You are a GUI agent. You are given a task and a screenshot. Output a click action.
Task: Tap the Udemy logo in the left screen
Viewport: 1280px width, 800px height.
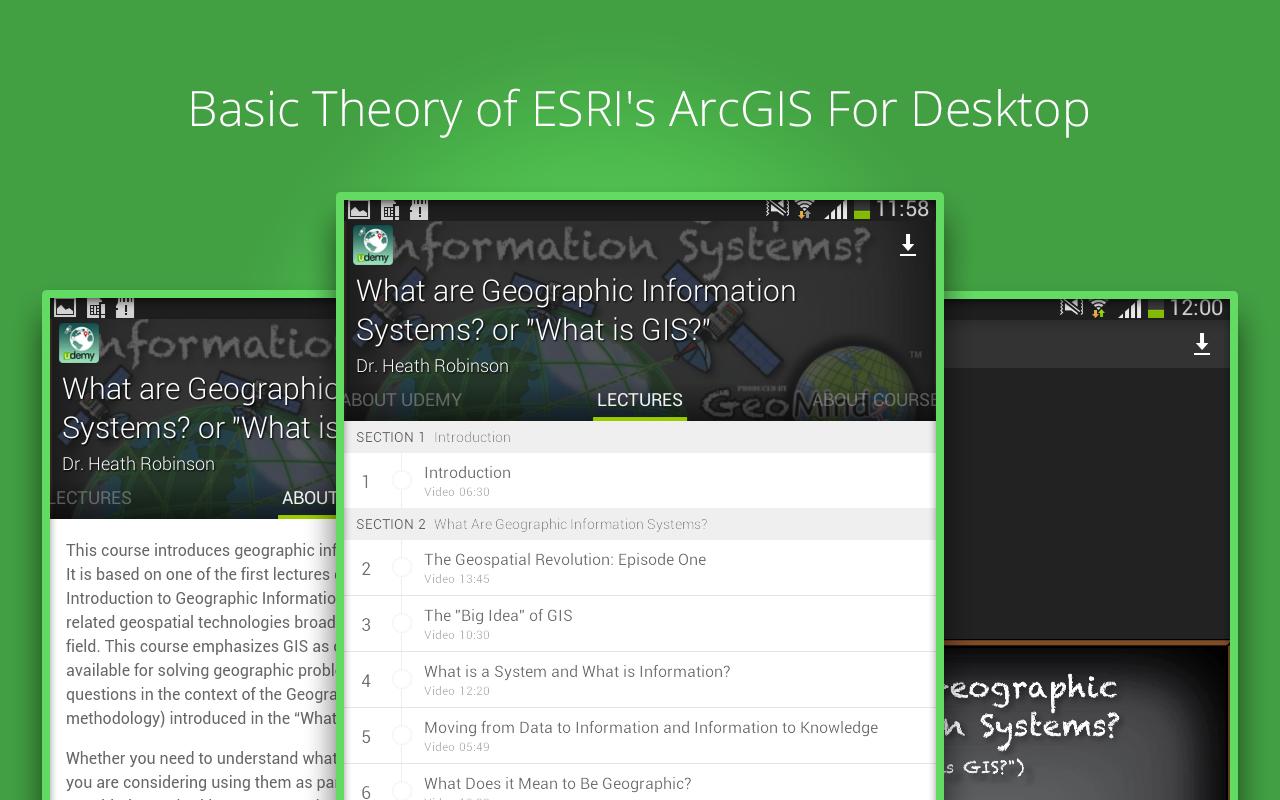(x=79, y=343)
